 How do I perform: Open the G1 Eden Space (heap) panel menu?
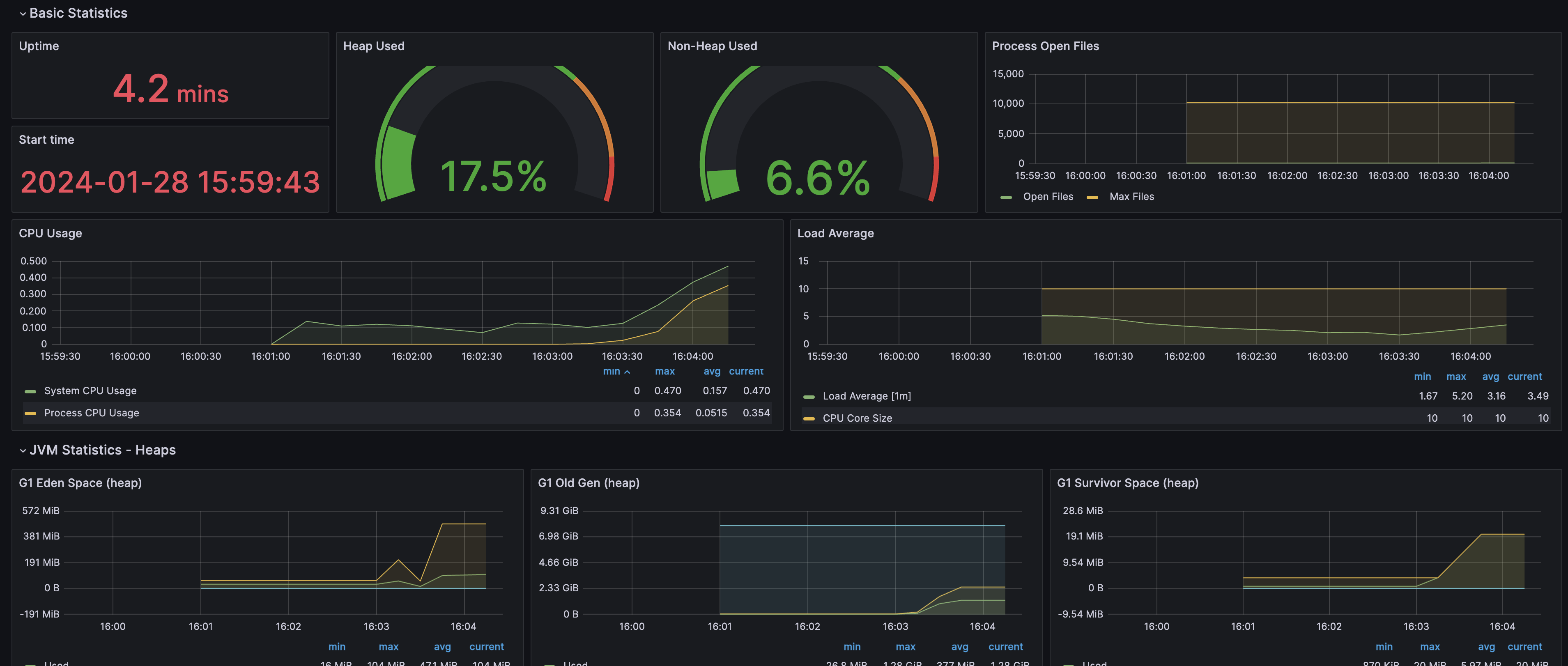(x=80, y=483)
